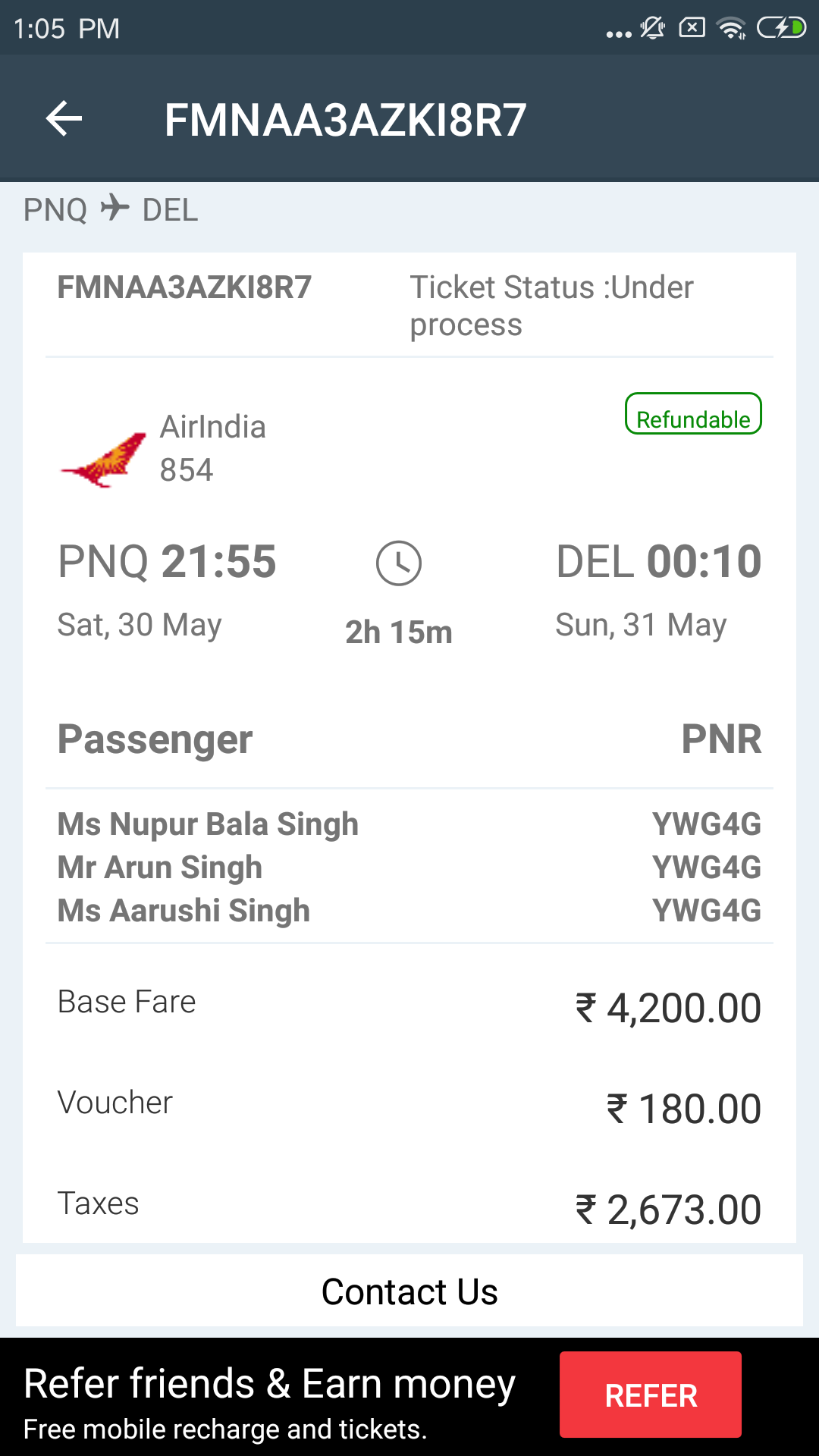Image resolution: width=819 pixels, height=1456 pixels.
Task: Select passenger Ms Nupur Bala Singh
Action: tap(208, 824)
